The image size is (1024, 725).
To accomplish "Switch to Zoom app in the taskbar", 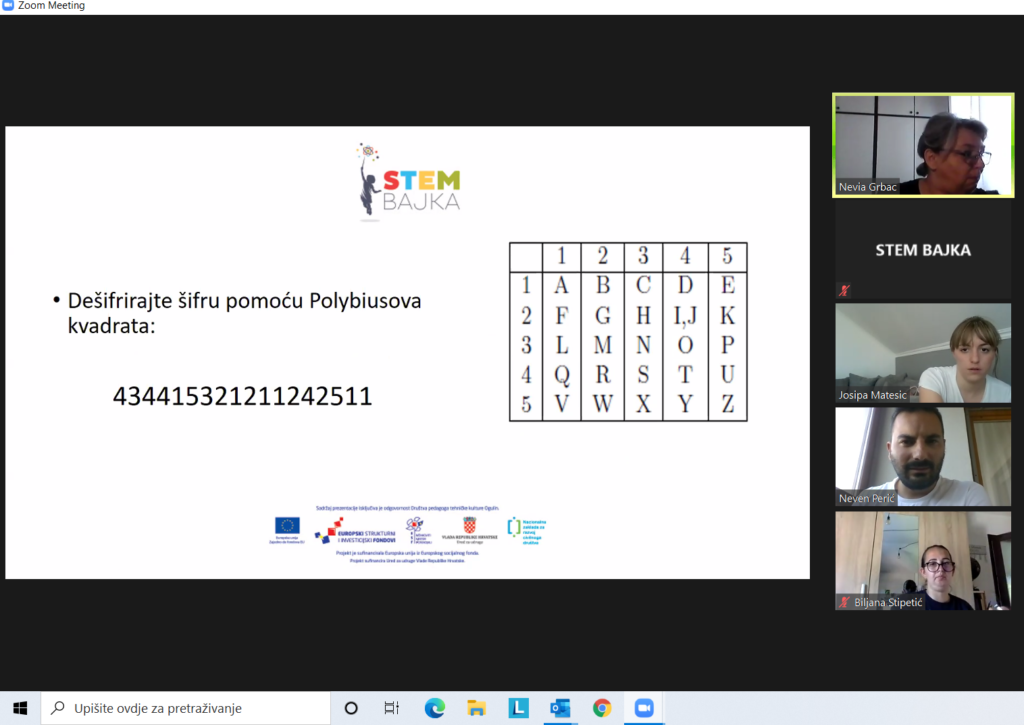I will coord(644,708).
